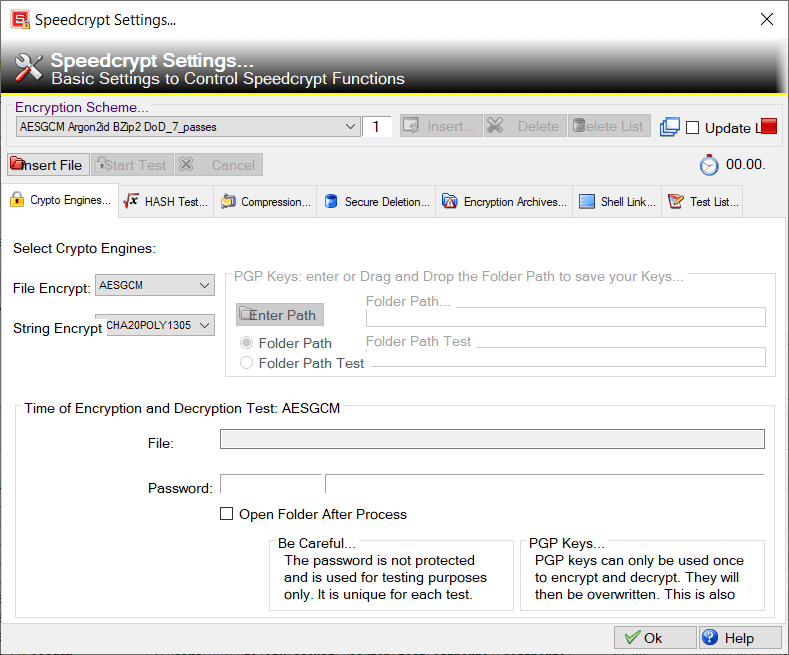Click the Enter Path button
Screen dimensions: 789x655
tap(280, 314)
